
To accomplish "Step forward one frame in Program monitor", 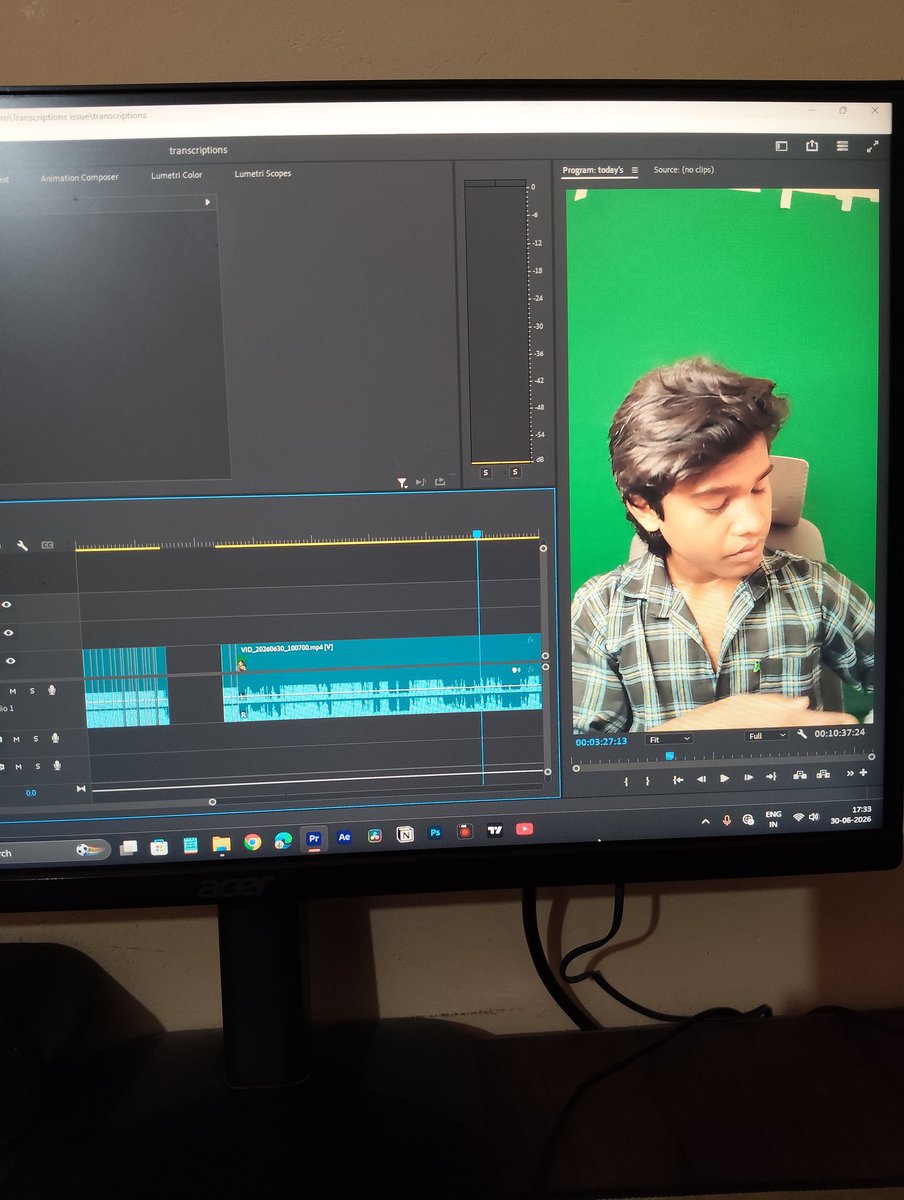I will (x=748, y=777).
